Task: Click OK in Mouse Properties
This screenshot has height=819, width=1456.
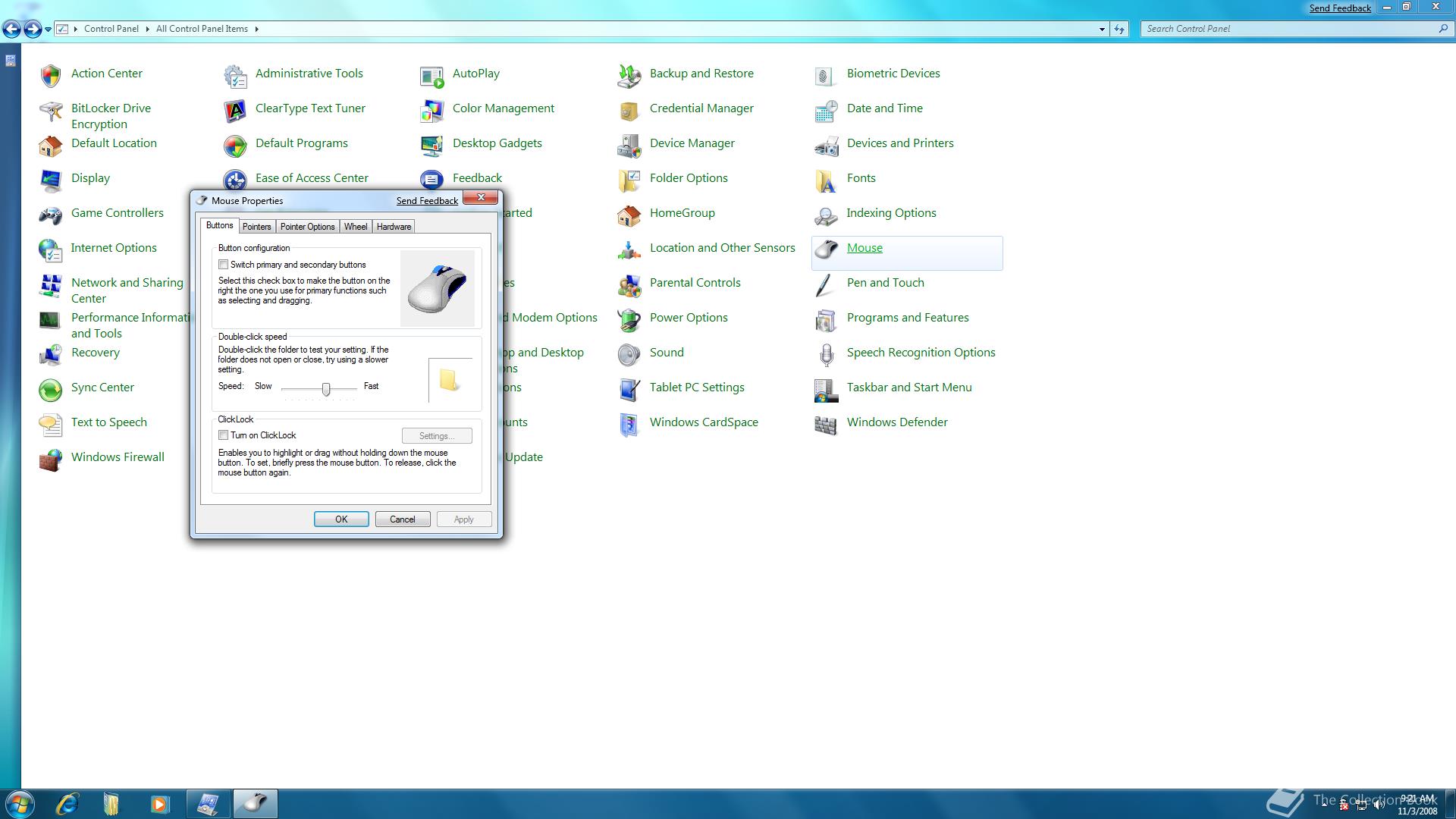Action: [x=341, y=519]
